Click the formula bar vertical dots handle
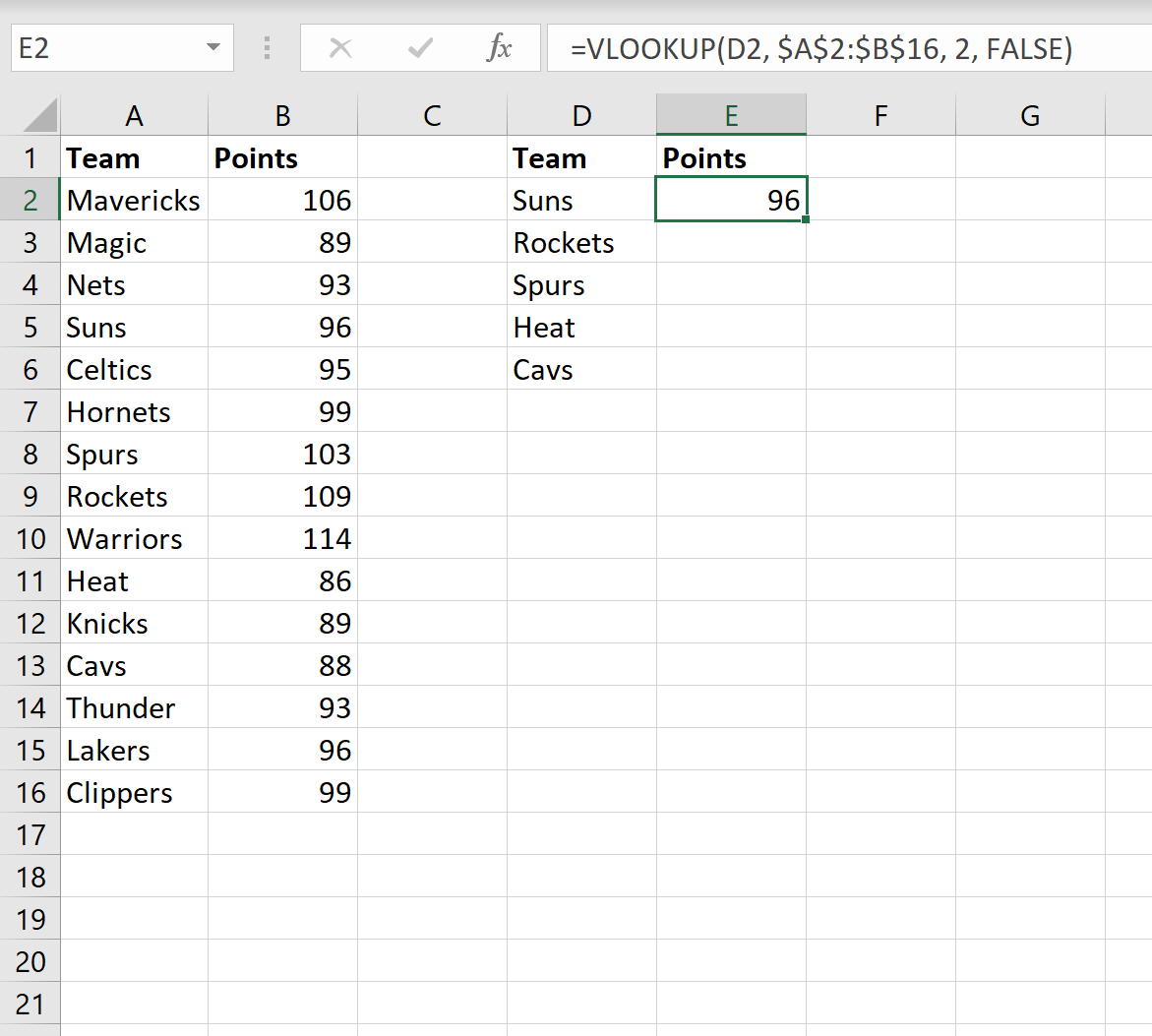Screen dimensions: 1152x1036 (x=267, y=48)
